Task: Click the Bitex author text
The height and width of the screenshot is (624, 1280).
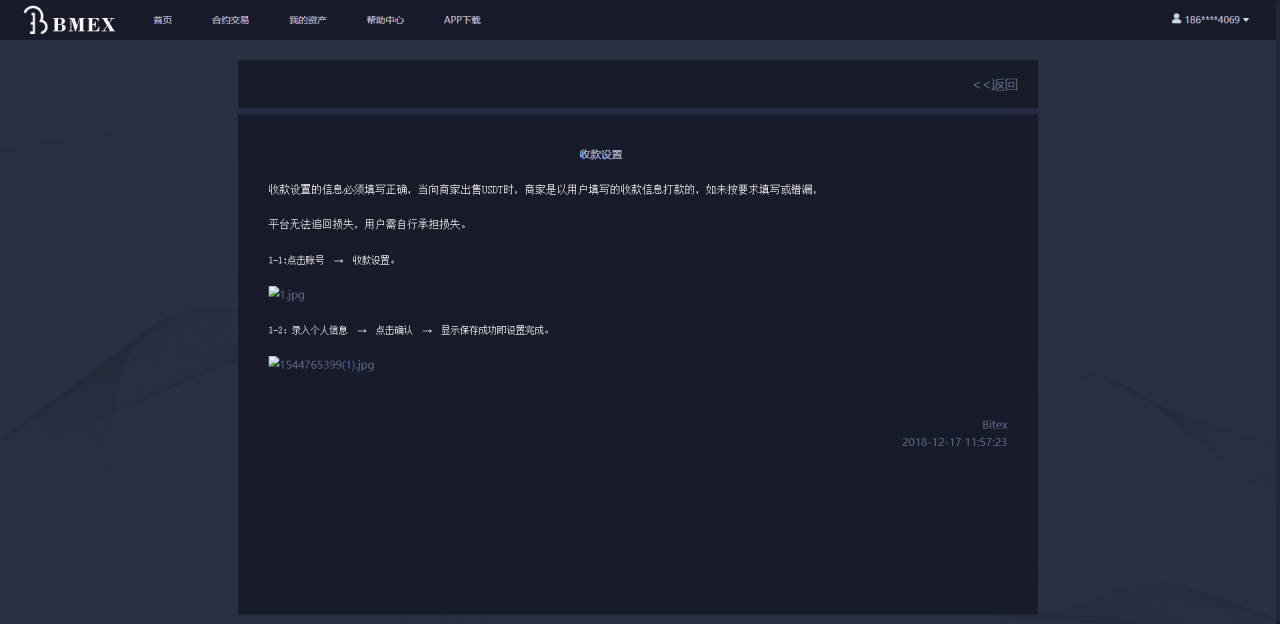Action: point(994,425)
